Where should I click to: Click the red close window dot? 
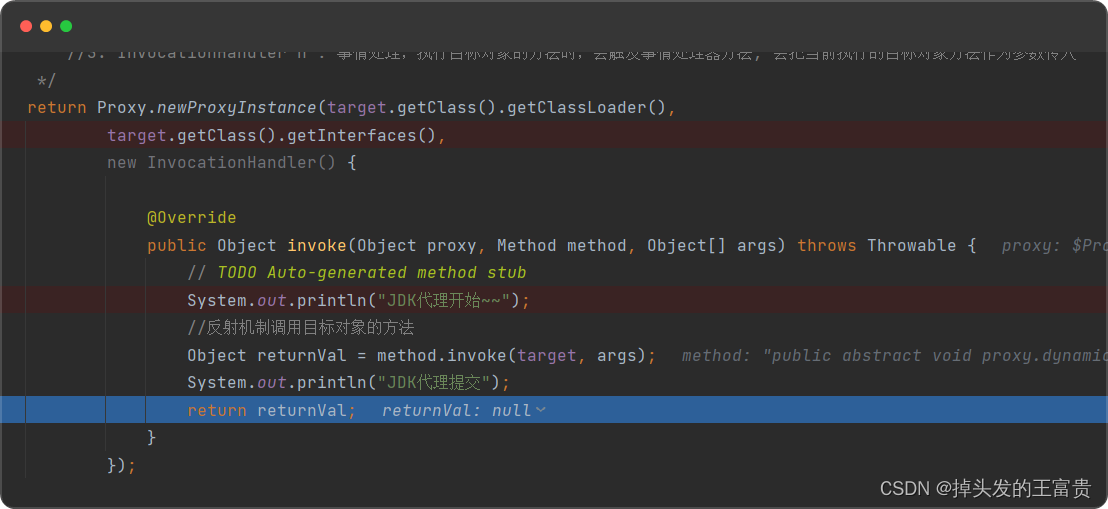(26, 26)
